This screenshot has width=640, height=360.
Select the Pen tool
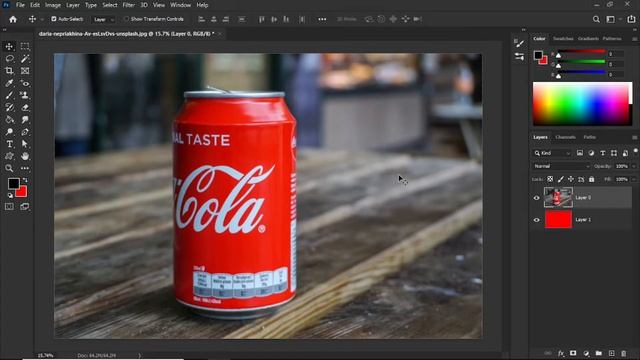pyautogui.click(x=25, y=132)
